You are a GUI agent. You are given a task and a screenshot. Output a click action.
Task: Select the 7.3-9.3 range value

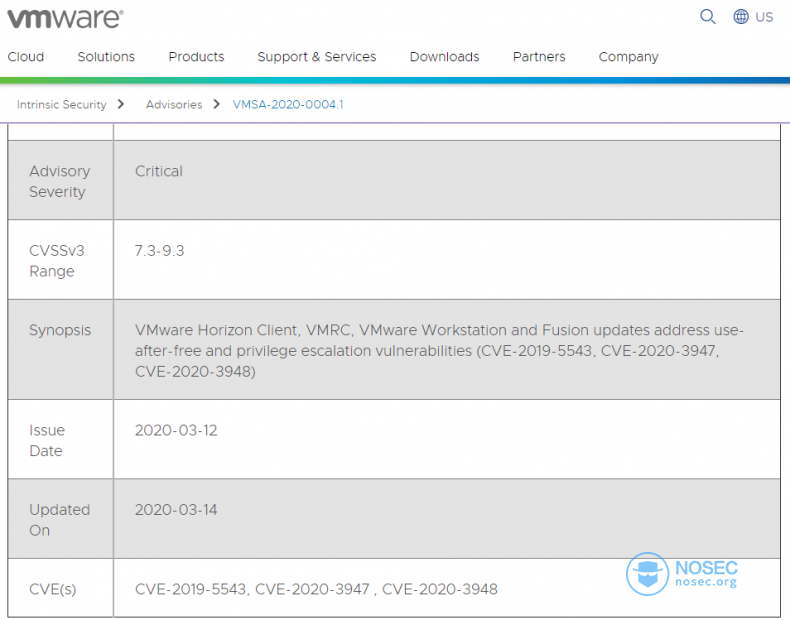point(159,251)
